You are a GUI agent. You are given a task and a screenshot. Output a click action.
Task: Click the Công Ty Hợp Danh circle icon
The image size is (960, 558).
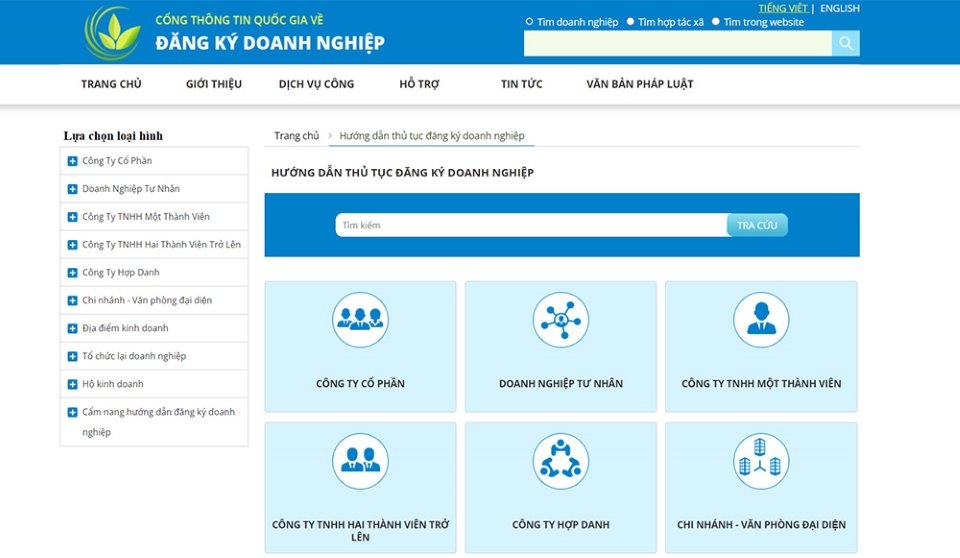560,461
